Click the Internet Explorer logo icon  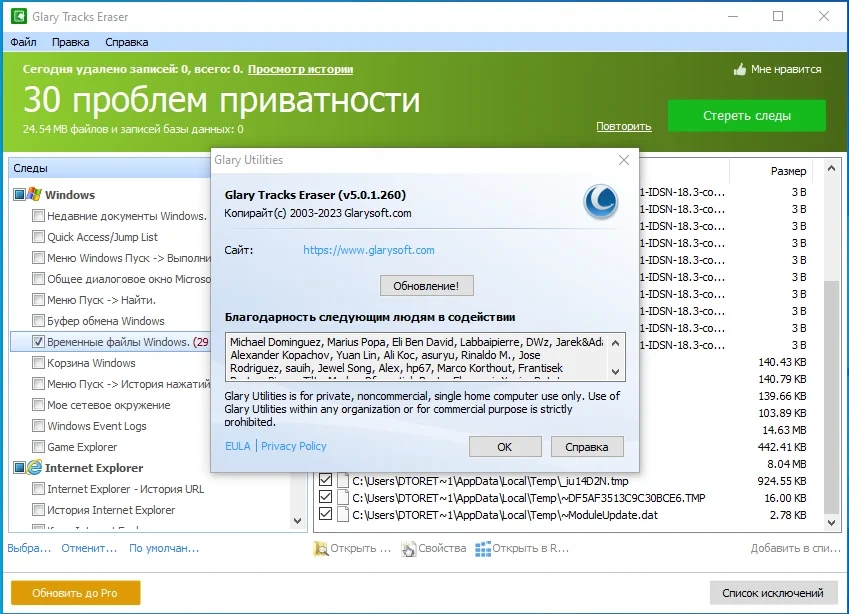[x=34, y=467]
